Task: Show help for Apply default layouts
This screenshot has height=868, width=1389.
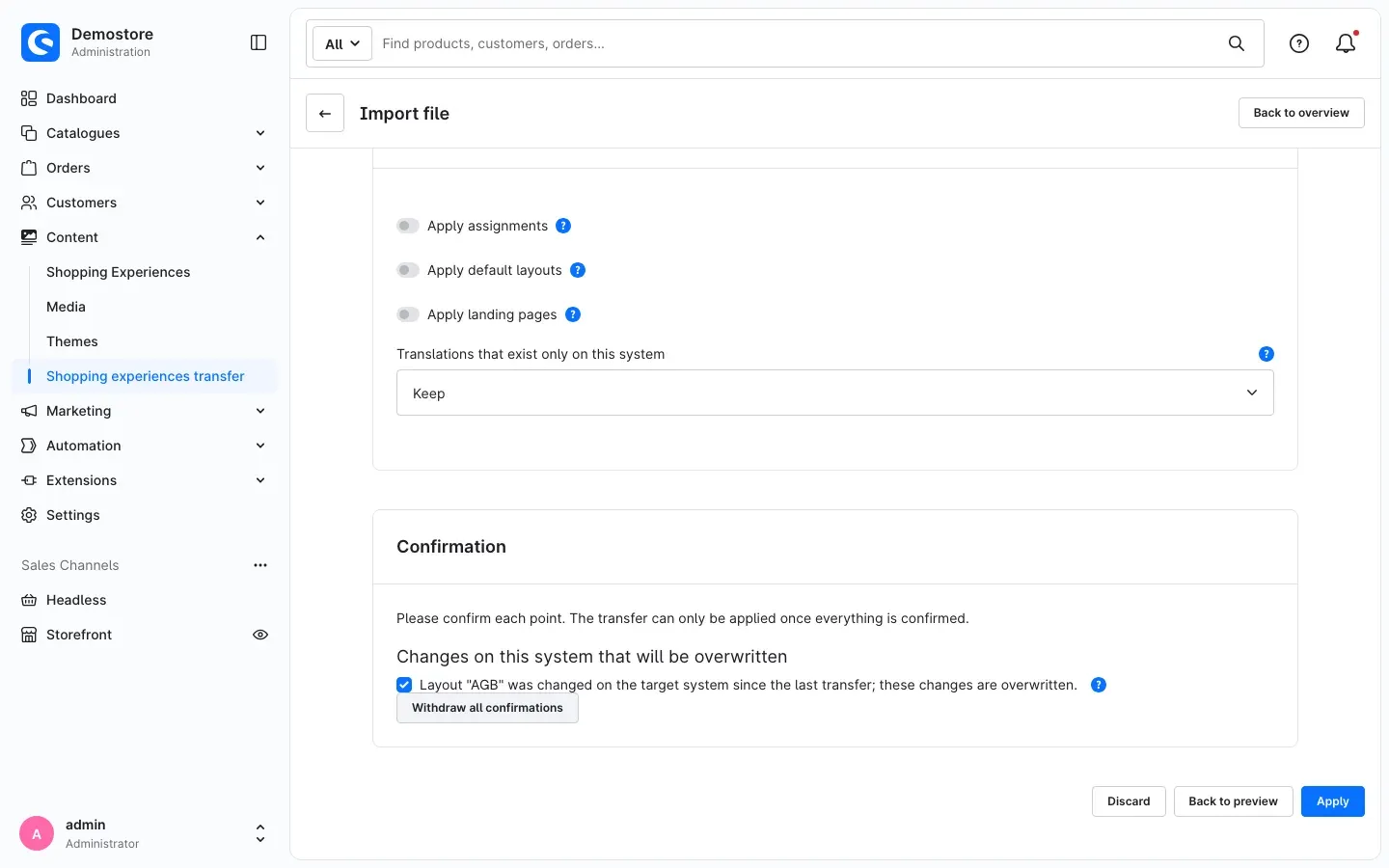Action: 578,270
